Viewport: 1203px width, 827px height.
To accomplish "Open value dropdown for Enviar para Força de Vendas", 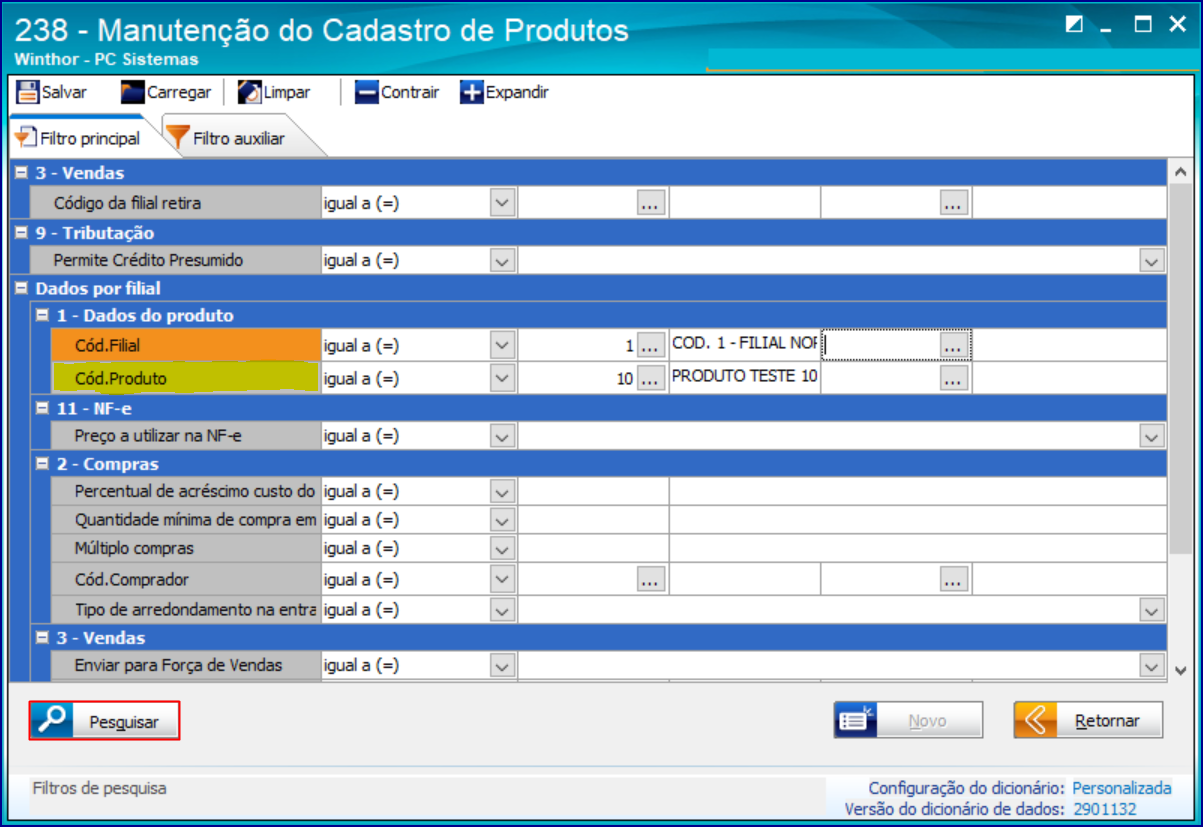I will tap(1152, 666).
